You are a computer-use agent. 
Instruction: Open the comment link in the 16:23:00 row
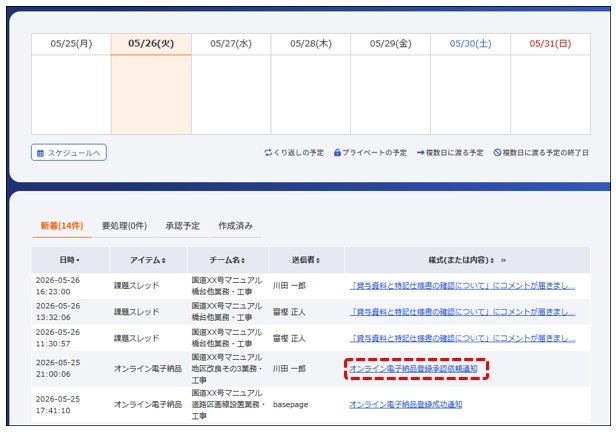462,286
